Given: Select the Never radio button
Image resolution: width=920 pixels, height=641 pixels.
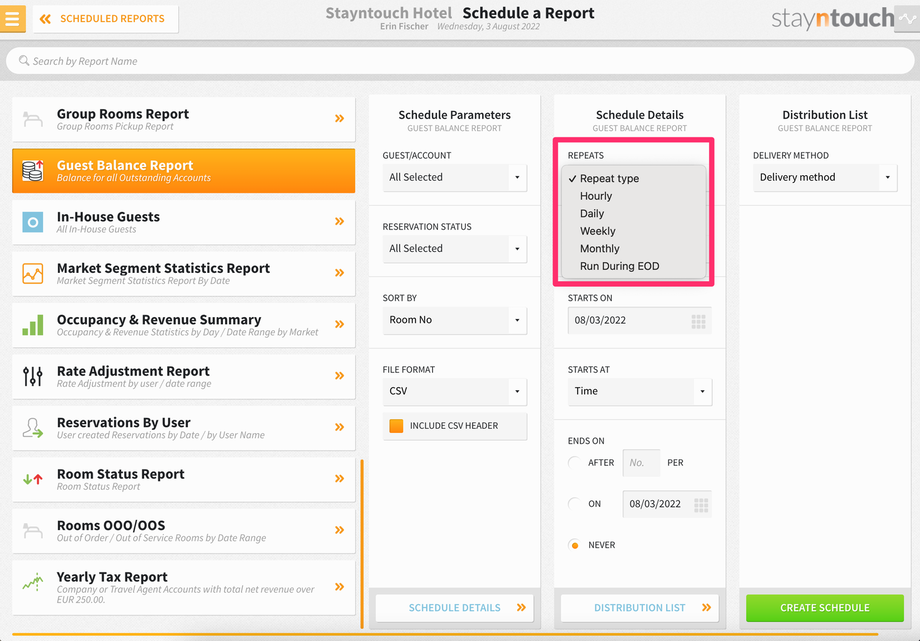Looking at the screenshot, I should (x=574, y=545).
